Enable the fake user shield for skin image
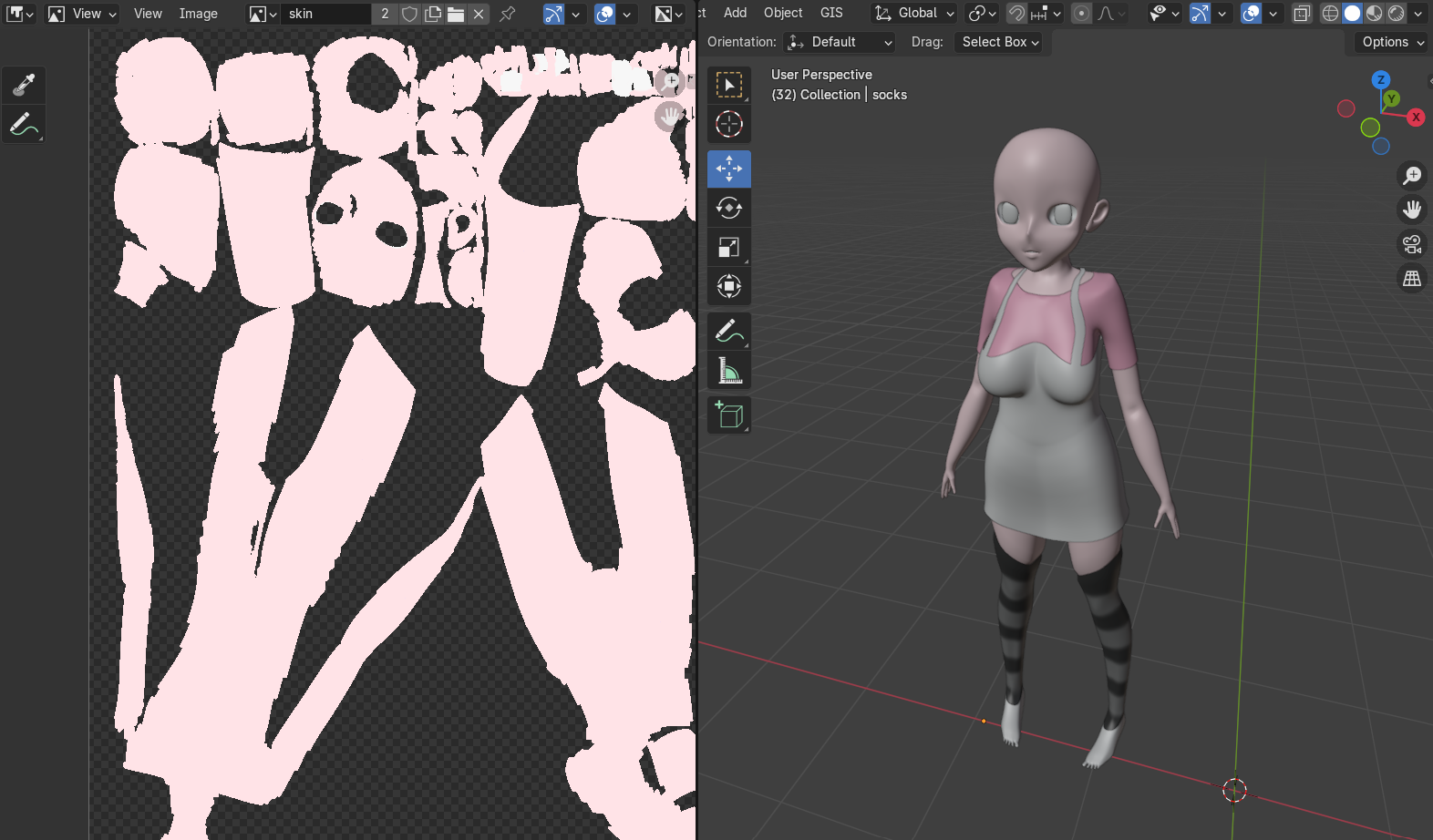The image size is (1433, 840). tap(409, 14)
